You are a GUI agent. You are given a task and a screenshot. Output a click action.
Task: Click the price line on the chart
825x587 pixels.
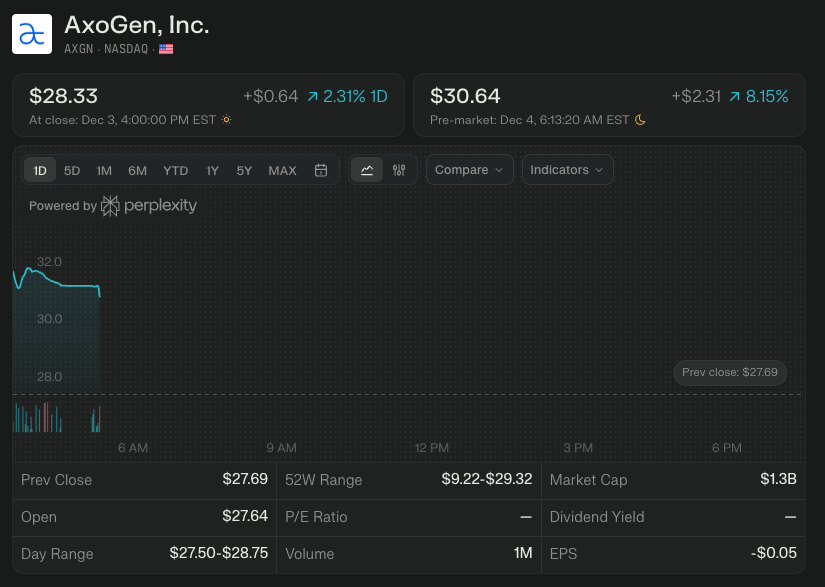coord(56,281)
